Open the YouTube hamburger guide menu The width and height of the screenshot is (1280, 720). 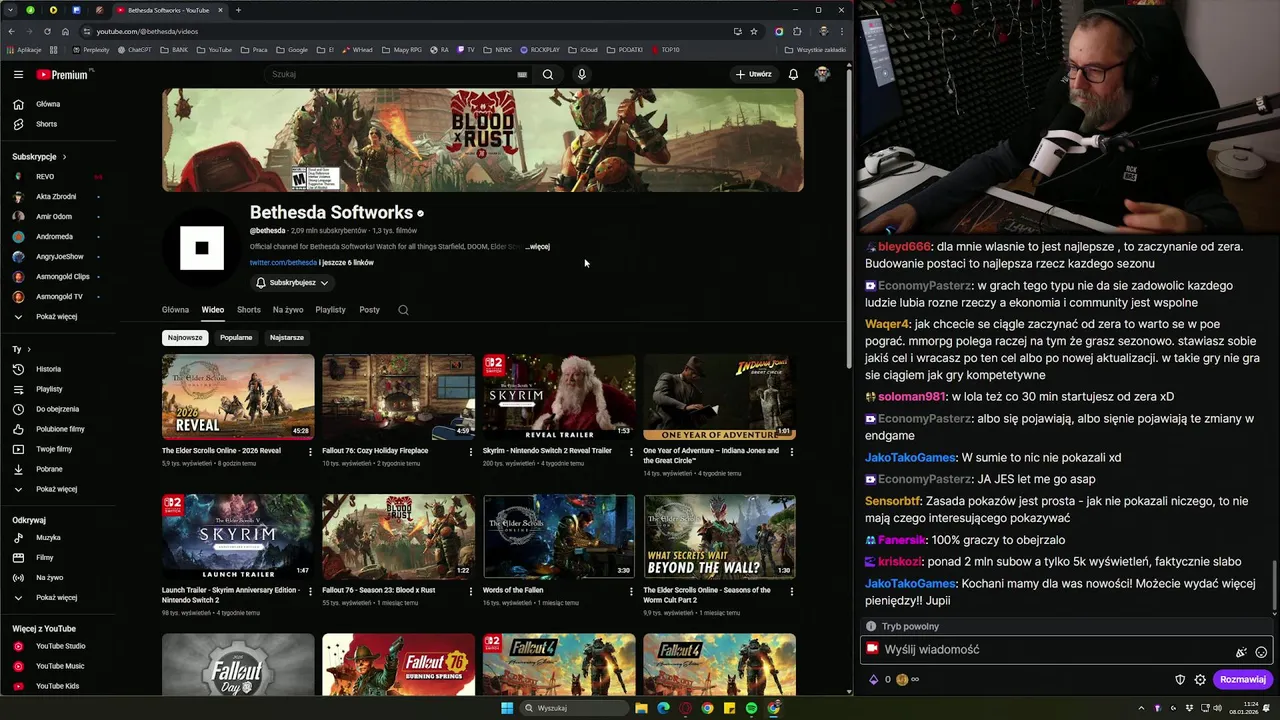point(18,74)
